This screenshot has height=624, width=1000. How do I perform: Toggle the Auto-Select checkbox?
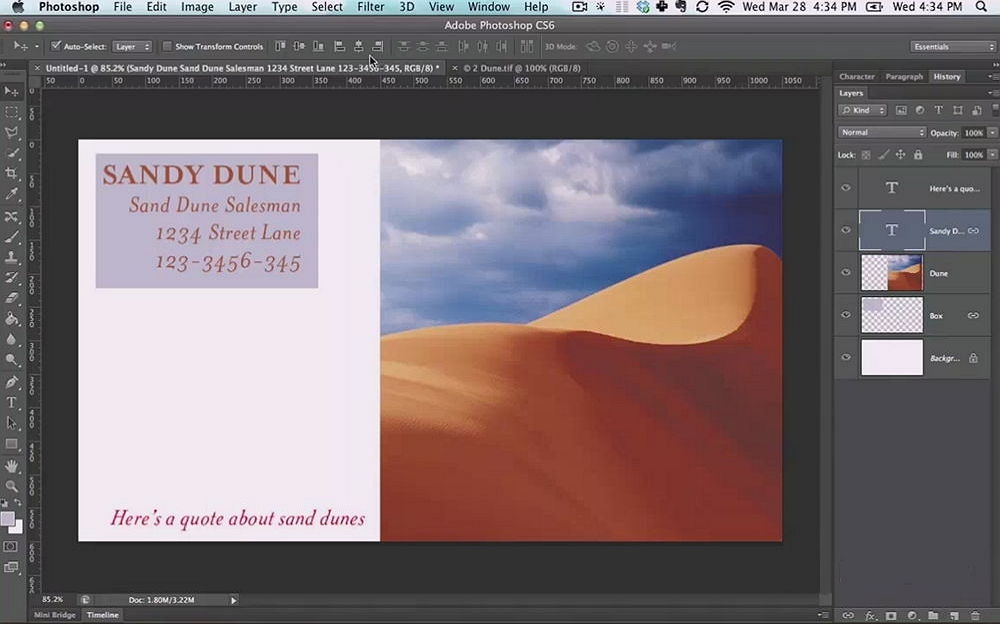56,46
